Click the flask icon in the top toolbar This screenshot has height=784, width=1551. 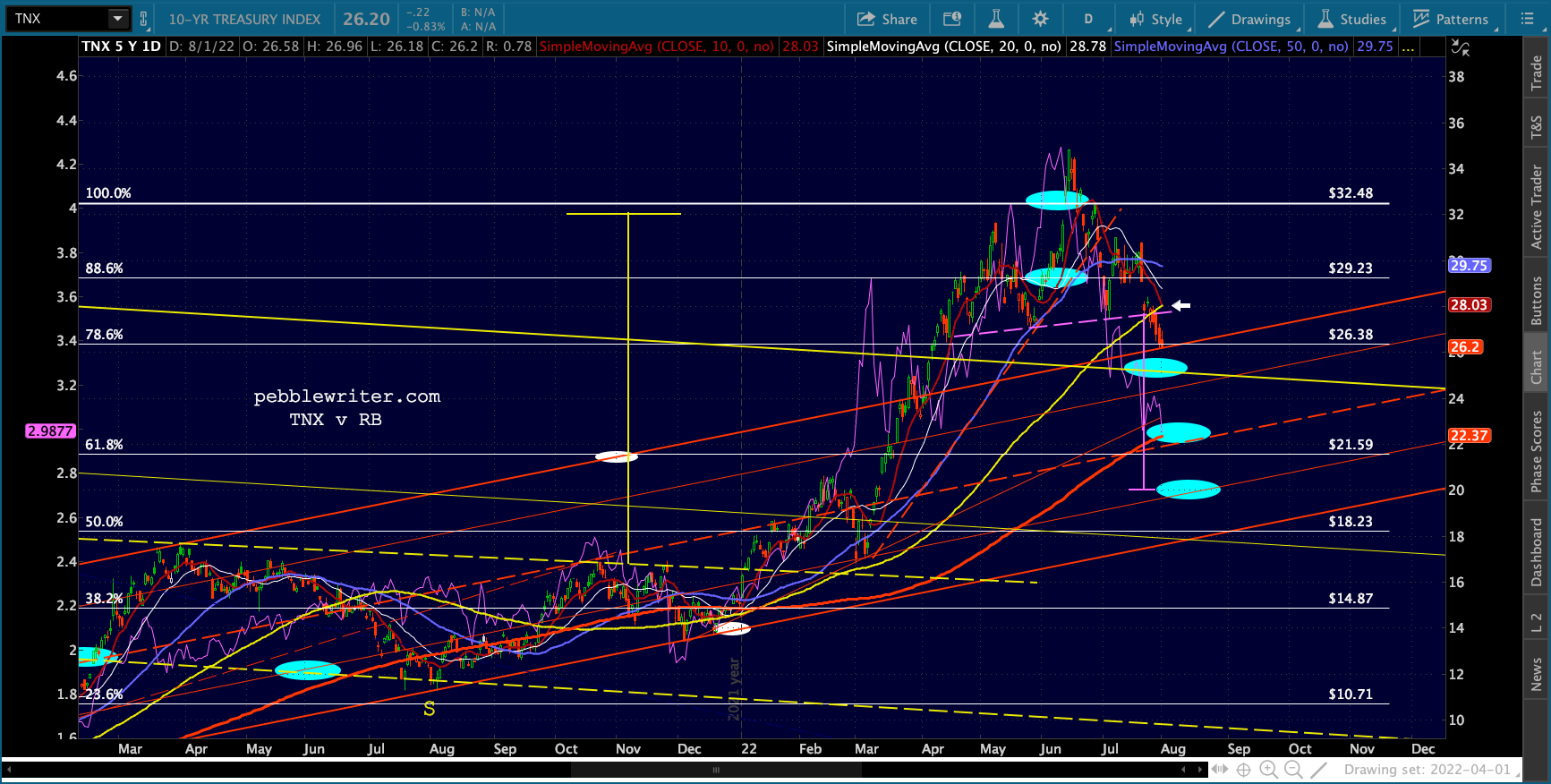995,19
